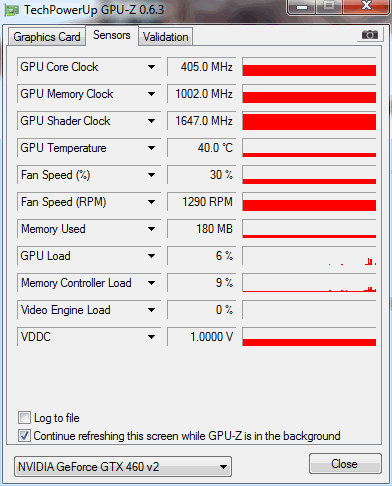This screenshot has height=486, width=392.
Task: Open the Fan Speed (RPM) dropdown arrow
Action: (151, 202)
